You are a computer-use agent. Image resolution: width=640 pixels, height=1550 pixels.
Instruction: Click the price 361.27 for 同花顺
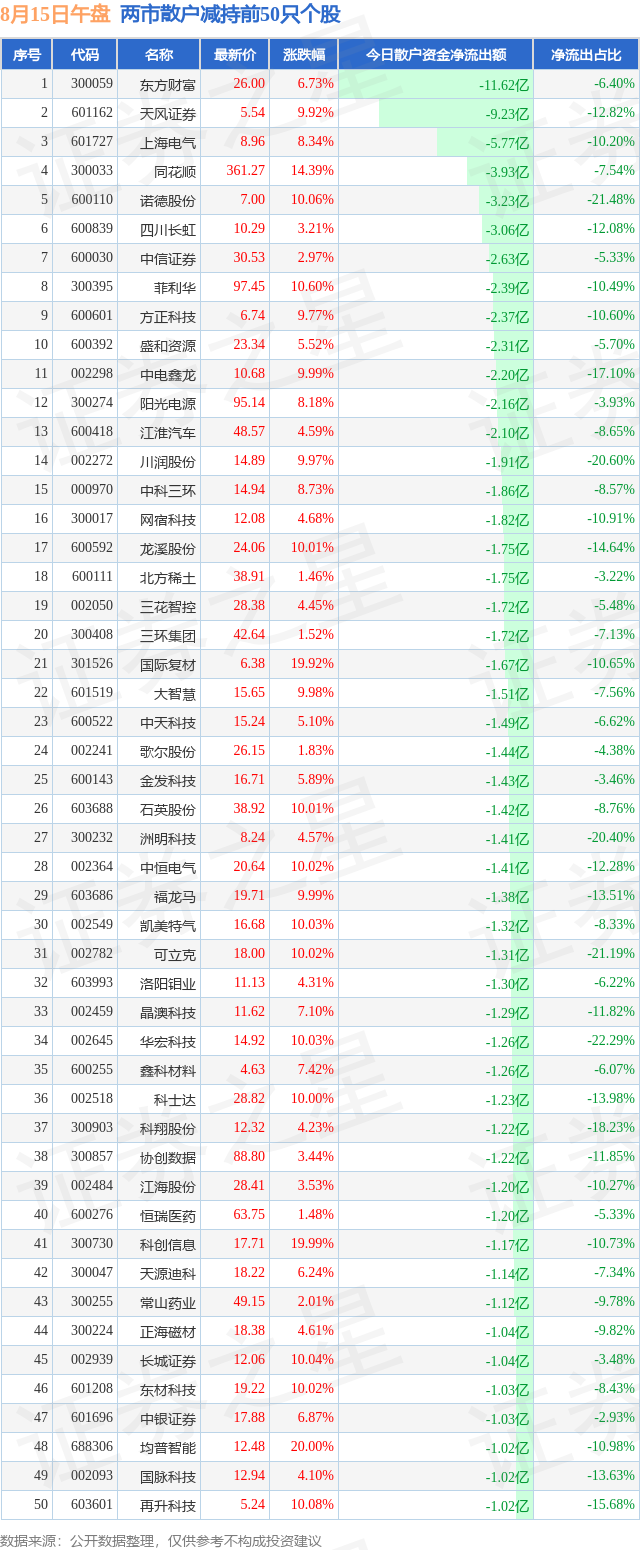click(x=246, y=171)
